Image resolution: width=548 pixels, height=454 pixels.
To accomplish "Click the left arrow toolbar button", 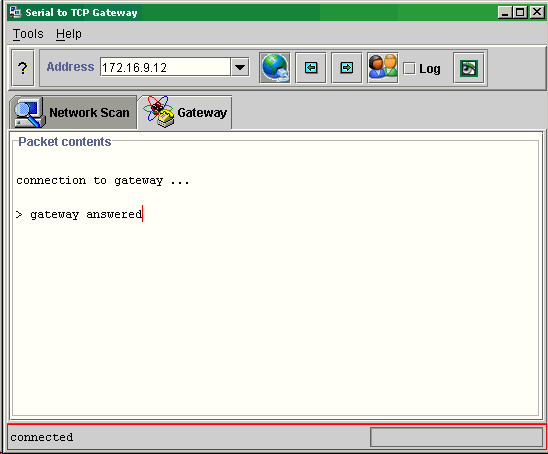I will pyautogui.click(x=311, y=68).
